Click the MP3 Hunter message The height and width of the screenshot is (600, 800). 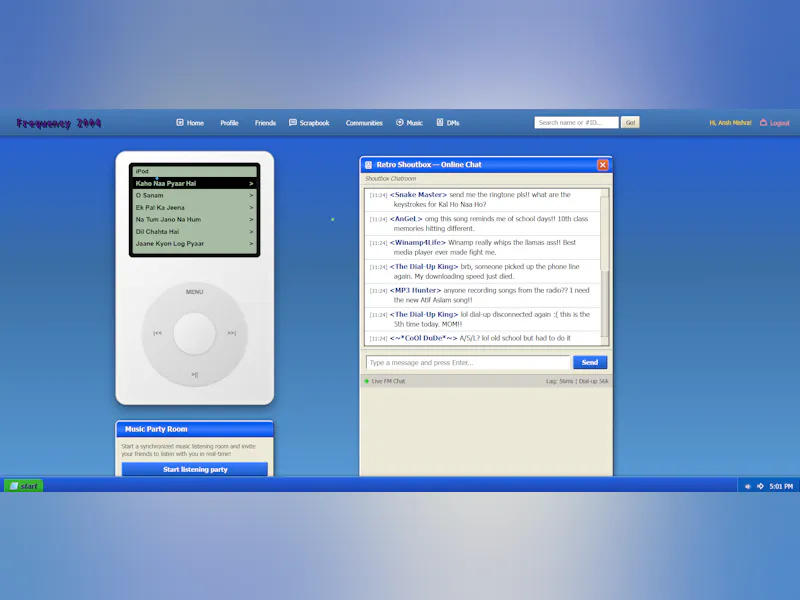click(483, 295)
